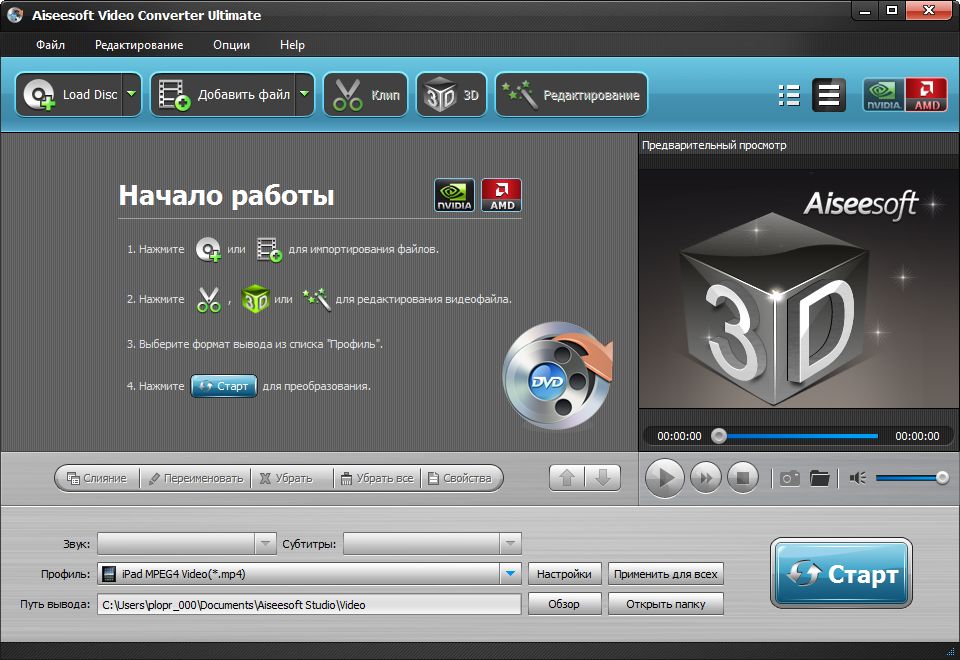Click the NVIDIA badge beside Начало работы
960x660 pixels.
click(x=454, y=195)
